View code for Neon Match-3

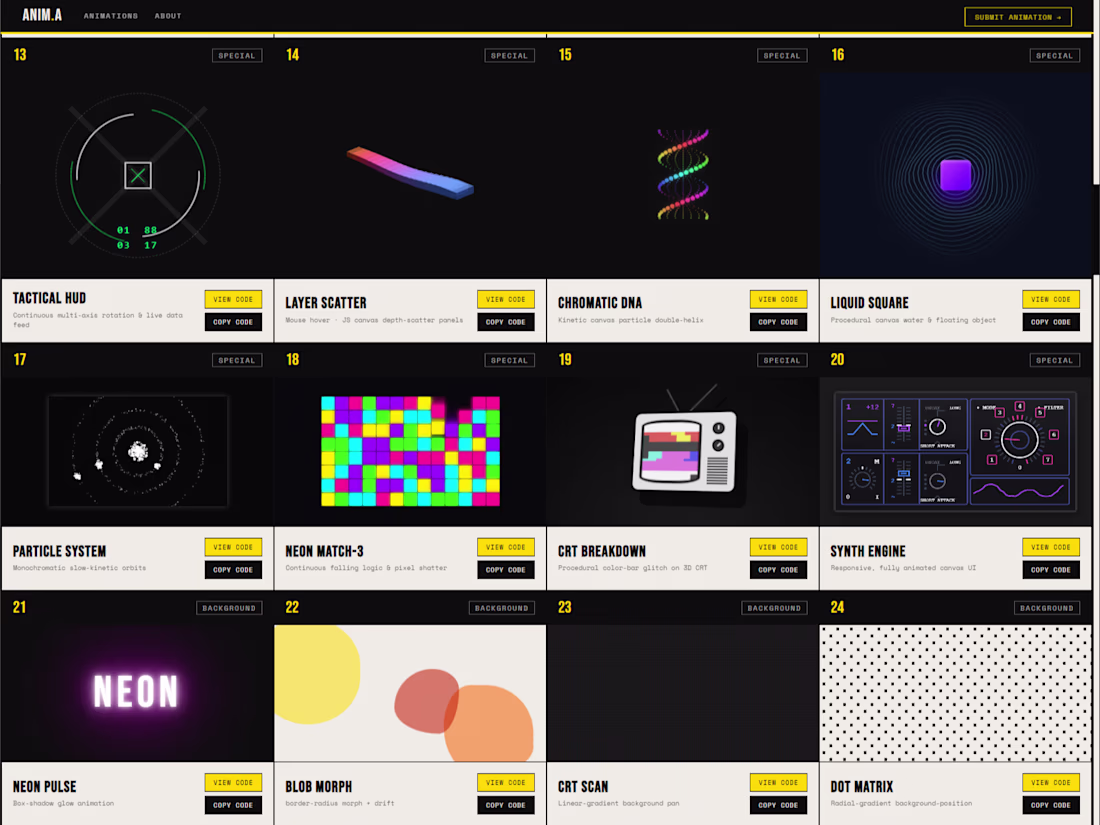506,546
